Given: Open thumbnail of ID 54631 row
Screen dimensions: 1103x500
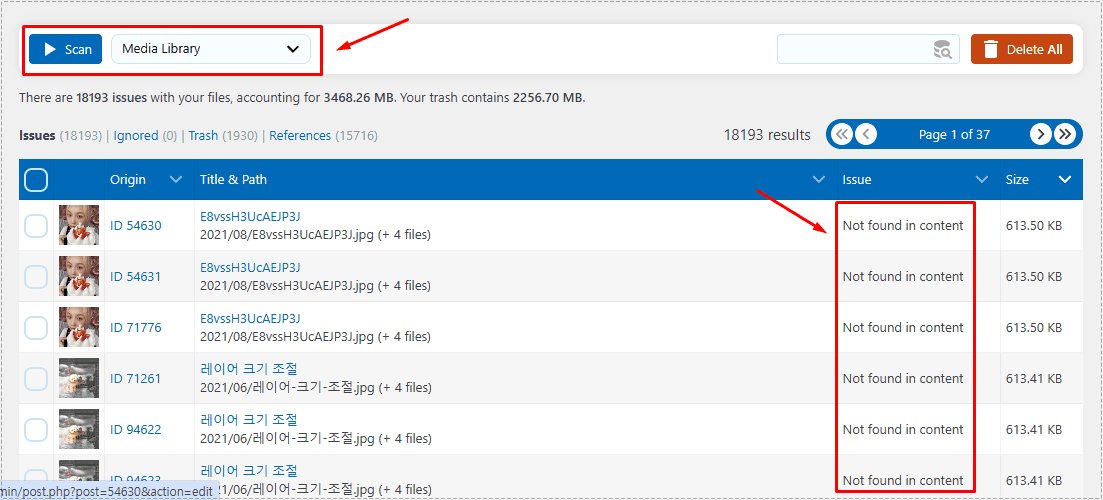Looking at the screenshot, I should point(79,276).
